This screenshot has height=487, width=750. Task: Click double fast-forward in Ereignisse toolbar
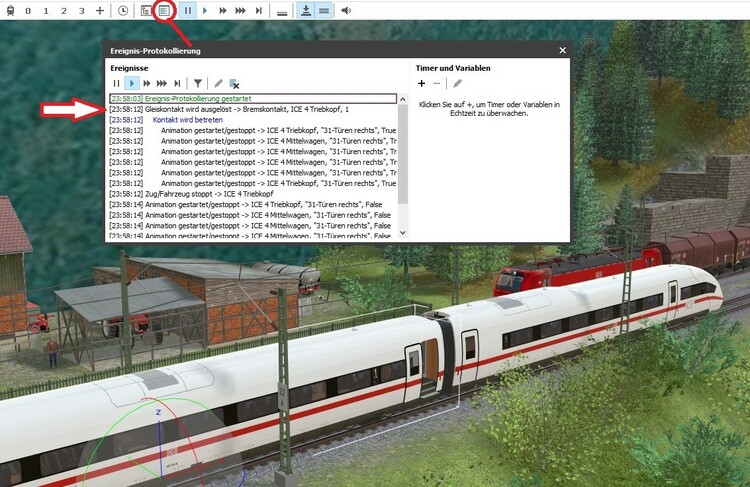tap(147, 83)
